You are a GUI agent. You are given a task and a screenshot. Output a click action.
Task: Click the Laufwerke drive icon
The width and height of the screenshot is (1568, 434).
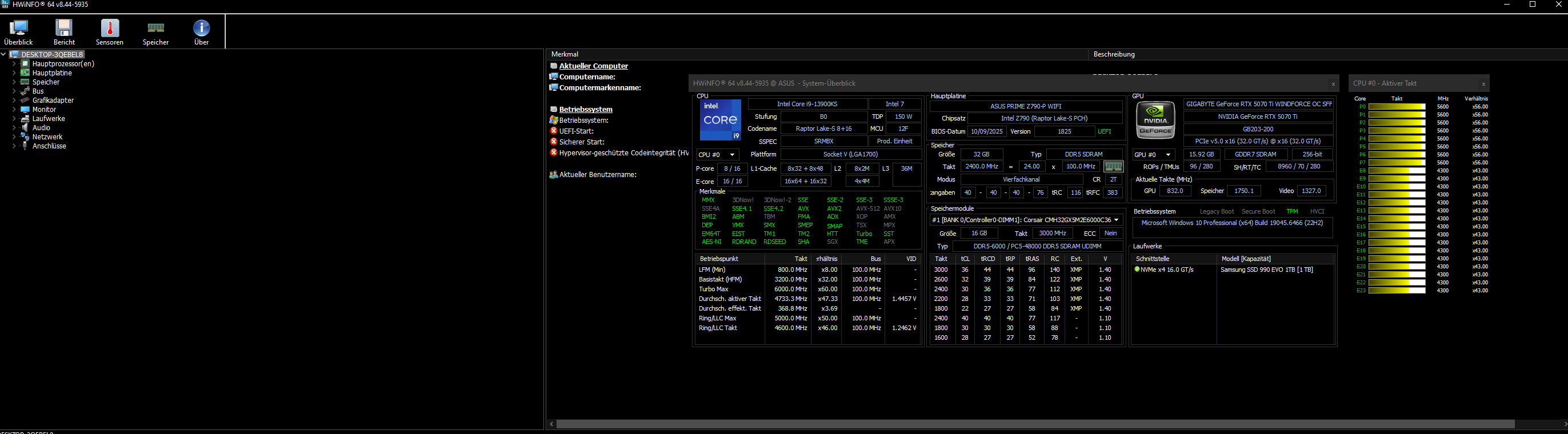point(25,119)
